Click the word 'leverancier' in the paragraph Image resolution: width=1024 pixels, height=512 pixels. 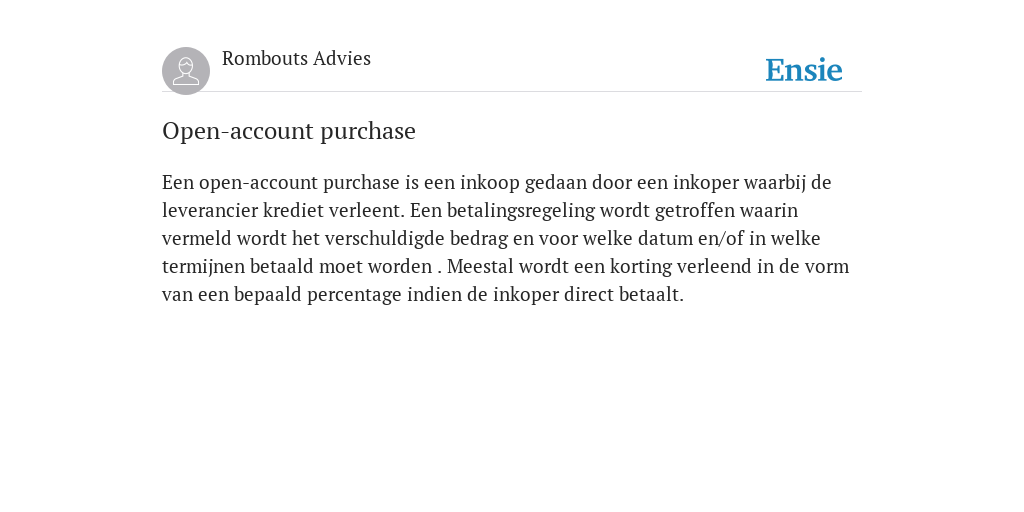coord(210,210)
